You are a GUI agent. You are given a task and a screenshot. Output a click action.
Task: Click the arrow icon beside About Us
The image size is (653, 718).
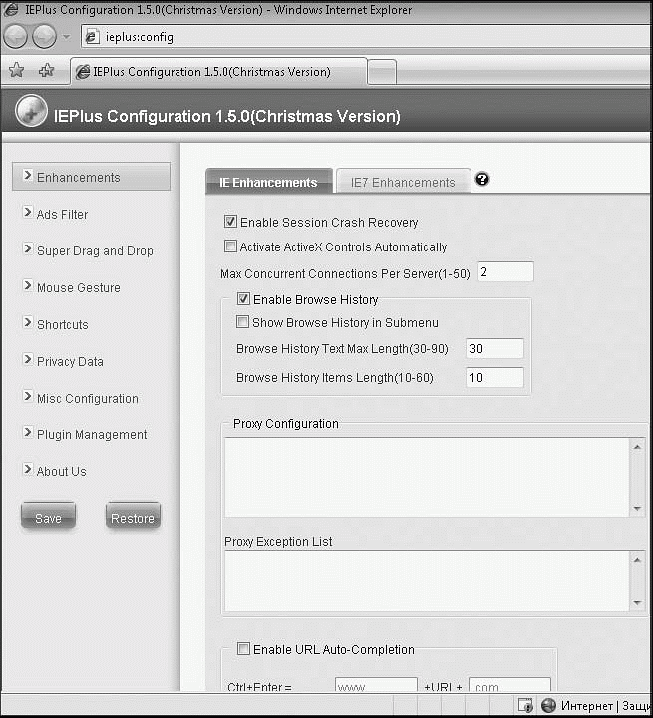(x=27, y=469)
